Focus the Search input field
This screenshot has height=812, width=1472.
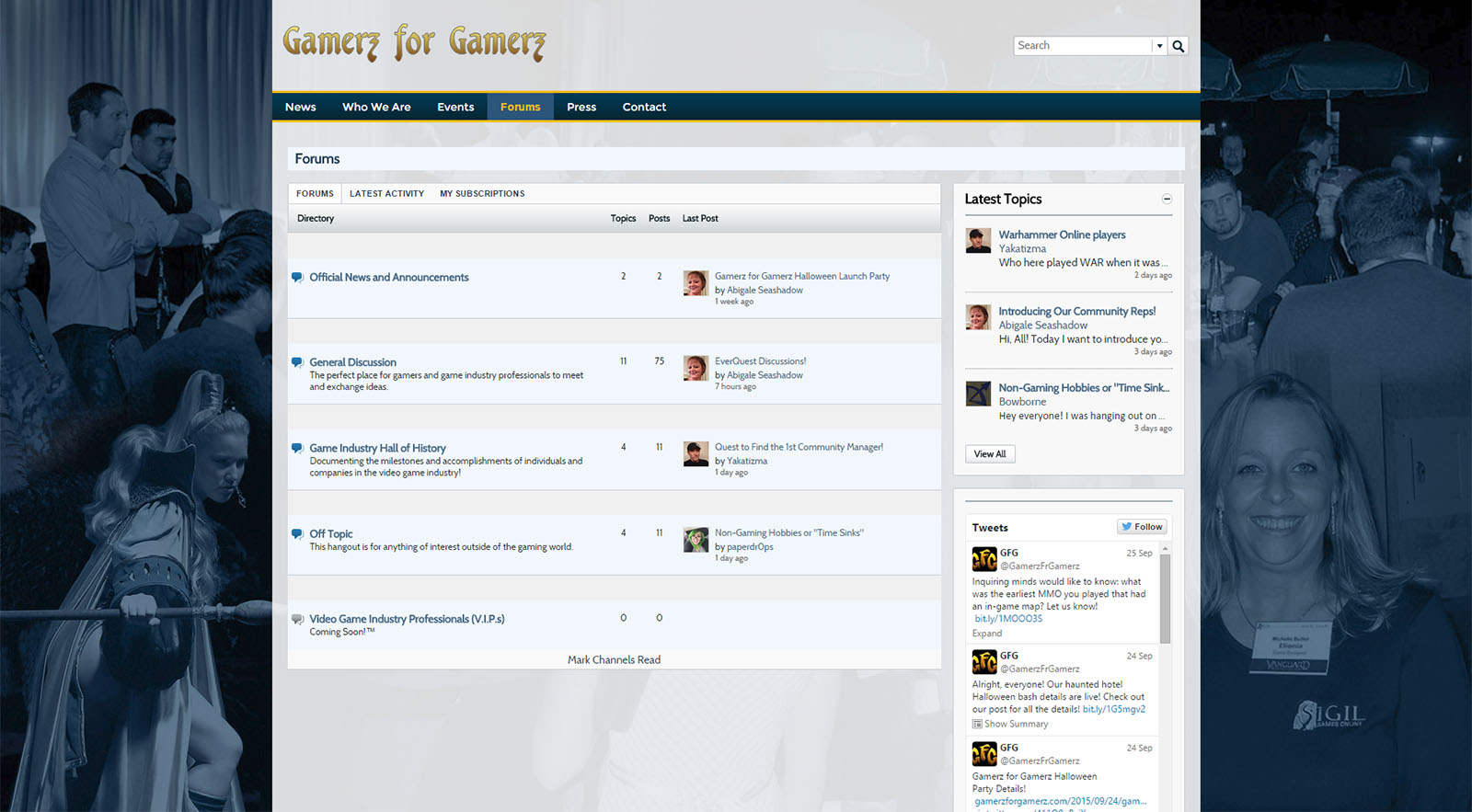(x=1083, y=46)
